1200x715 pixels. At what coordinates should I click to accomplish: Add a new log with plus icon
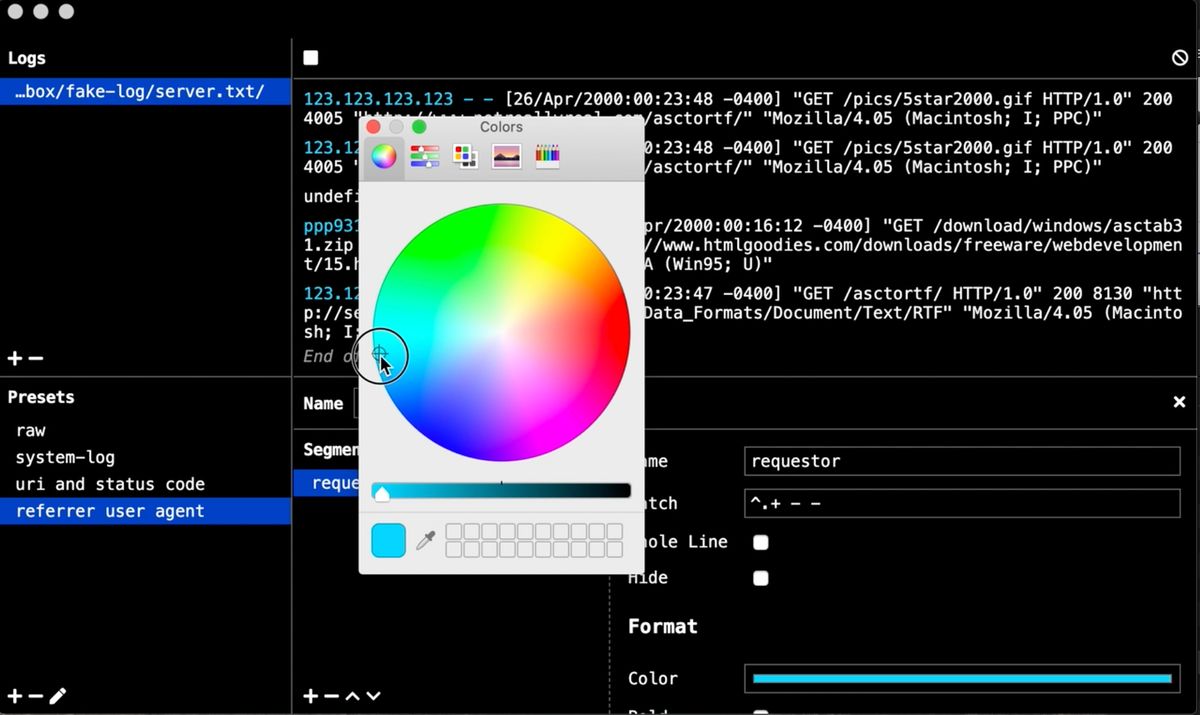tap(15, 358)
